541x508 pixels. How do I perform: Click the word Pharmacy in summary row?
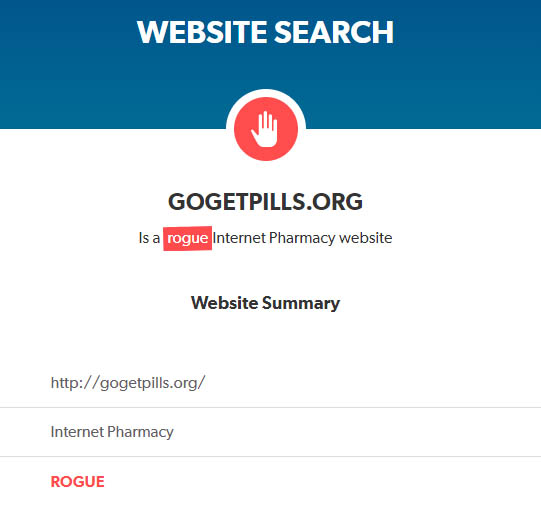140,432
